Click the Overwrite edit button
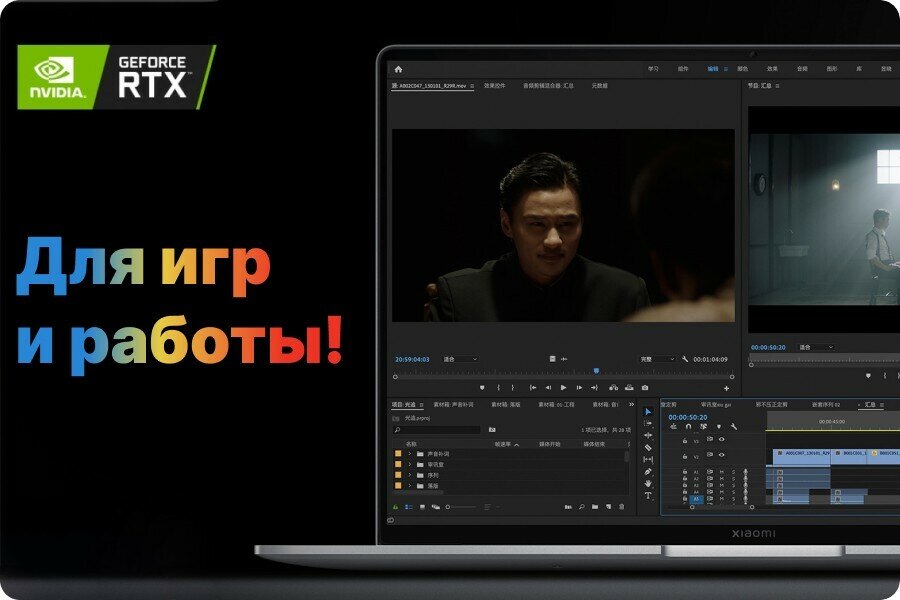This screenshot has height=600, width=900. tap(629, 388)
